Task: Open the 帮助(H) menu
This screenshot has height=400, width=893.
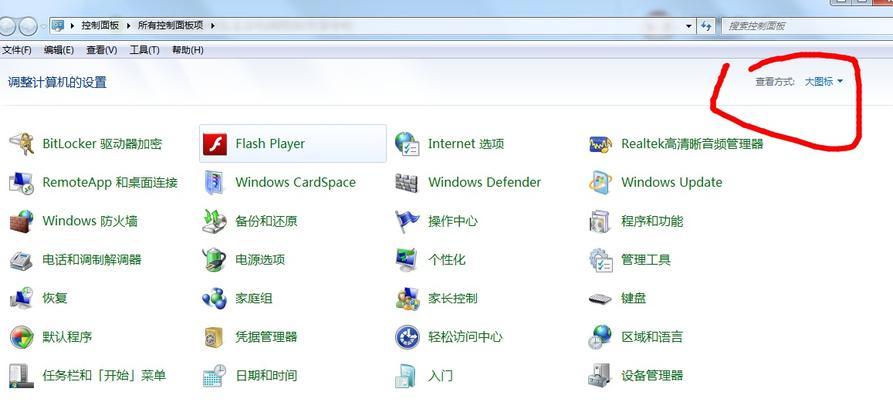Action: (188, 50)
